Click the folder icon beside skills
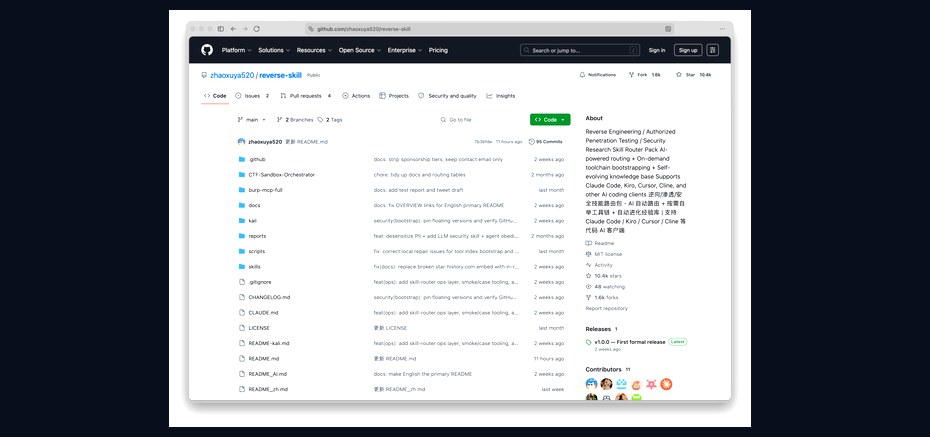This screenshot has width=930, height=437. tap(241, 267)
